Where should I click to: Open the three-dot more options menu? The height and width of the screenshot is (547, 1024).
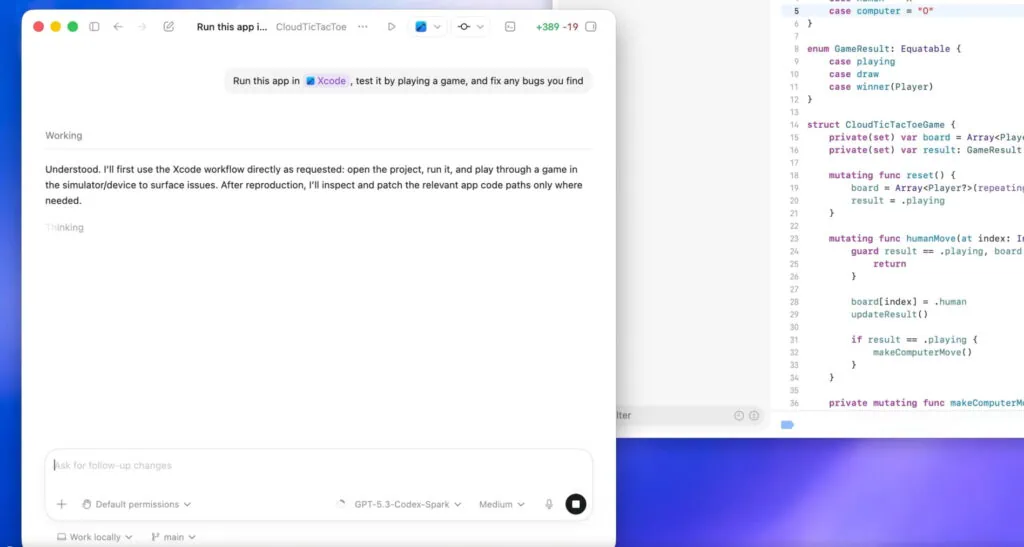tap(362, 27)
